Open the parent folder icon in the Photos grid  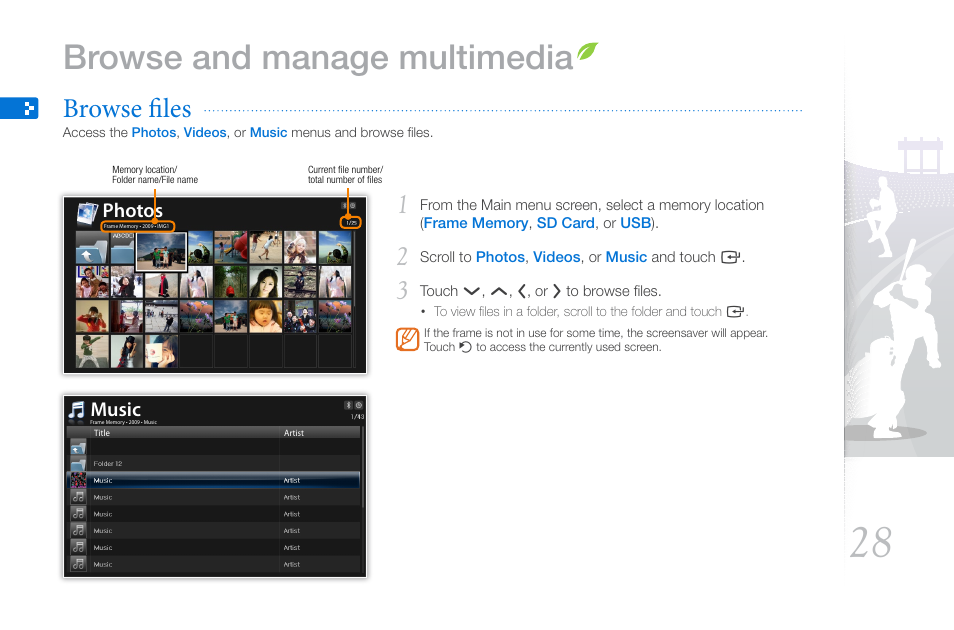(91, 248)
